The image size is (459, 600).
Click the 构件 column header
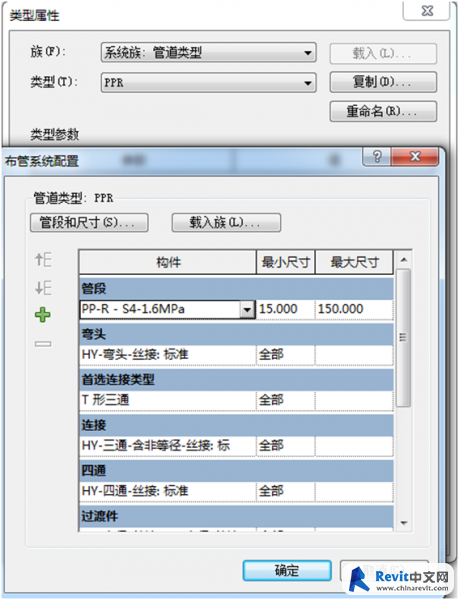tap(168, 262)
